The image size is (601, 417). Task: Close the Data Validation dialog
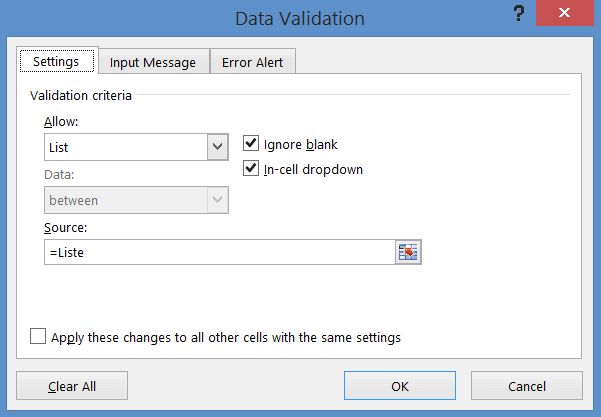tap(571, 14)
